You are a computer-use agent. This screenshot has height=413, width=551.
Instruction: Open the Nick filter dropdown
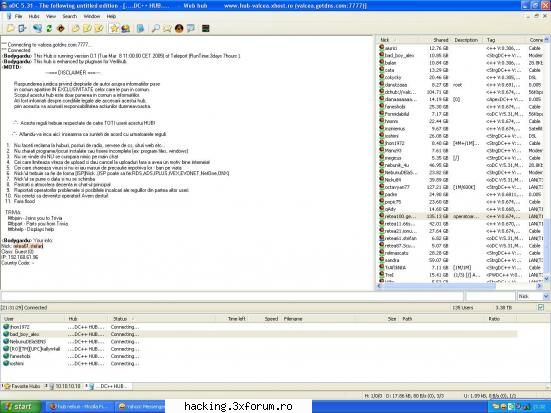click(546, 296)
